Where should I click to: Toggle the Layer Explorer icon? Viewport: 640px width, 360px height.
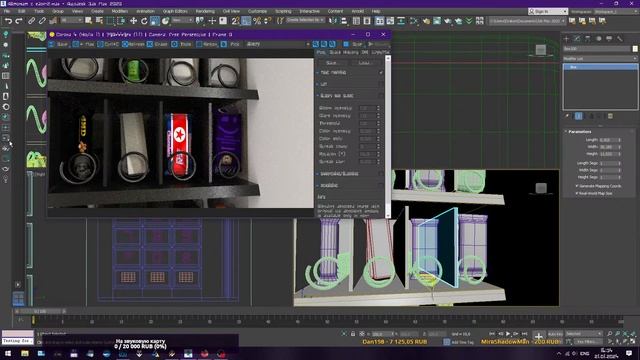367,21
